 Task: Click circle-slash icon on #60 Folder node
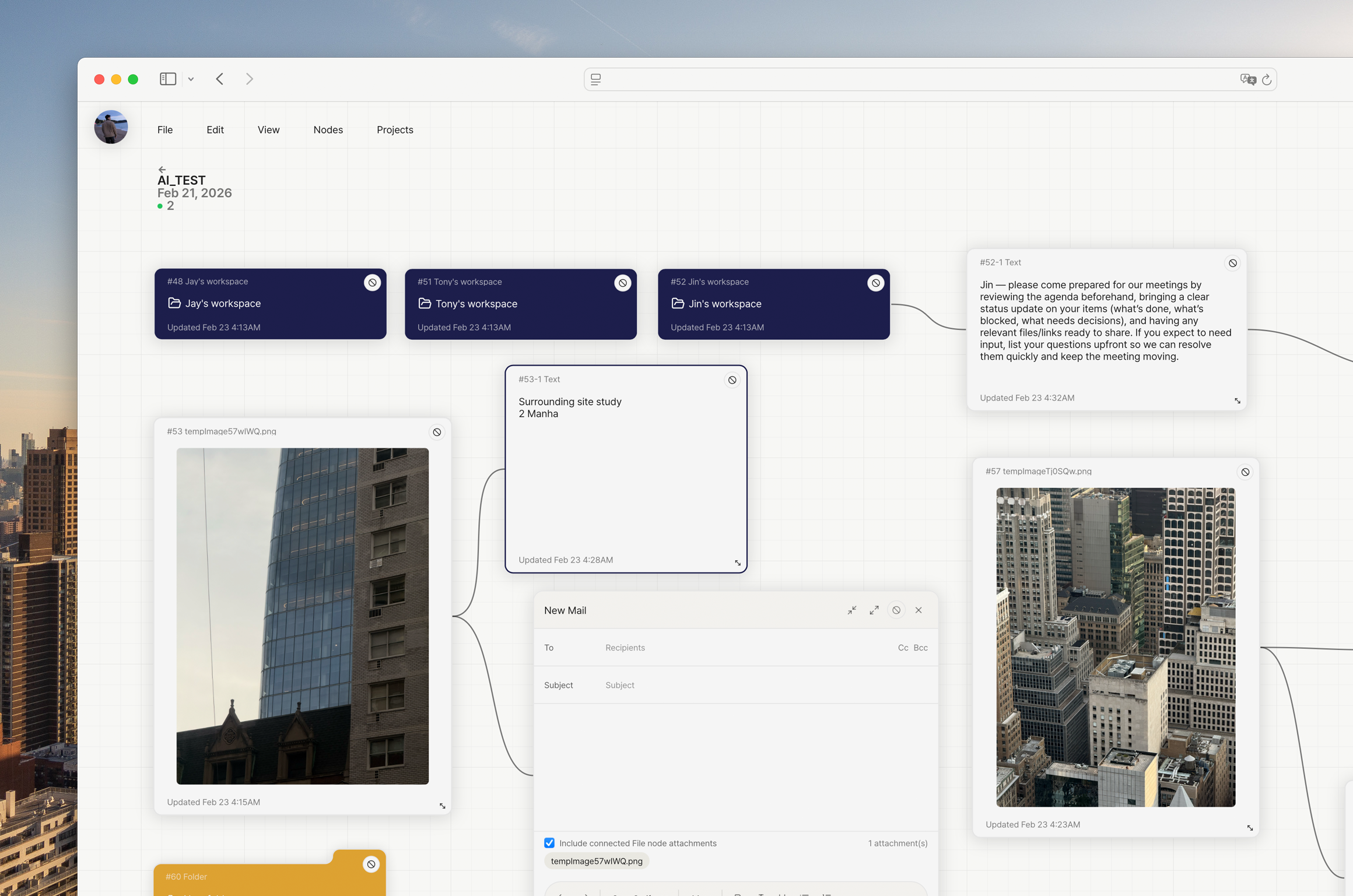(x=371, y=865)
